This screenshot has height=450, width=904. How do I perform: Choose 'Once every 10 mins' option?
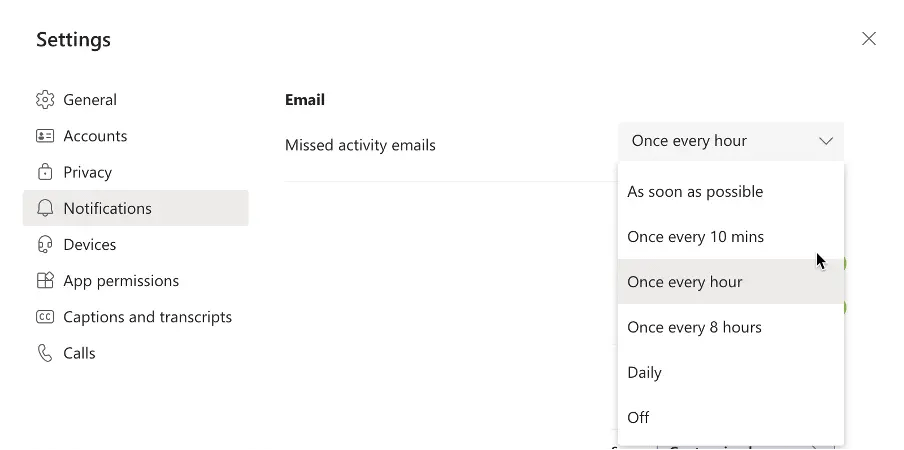click(x=695, y=237)
